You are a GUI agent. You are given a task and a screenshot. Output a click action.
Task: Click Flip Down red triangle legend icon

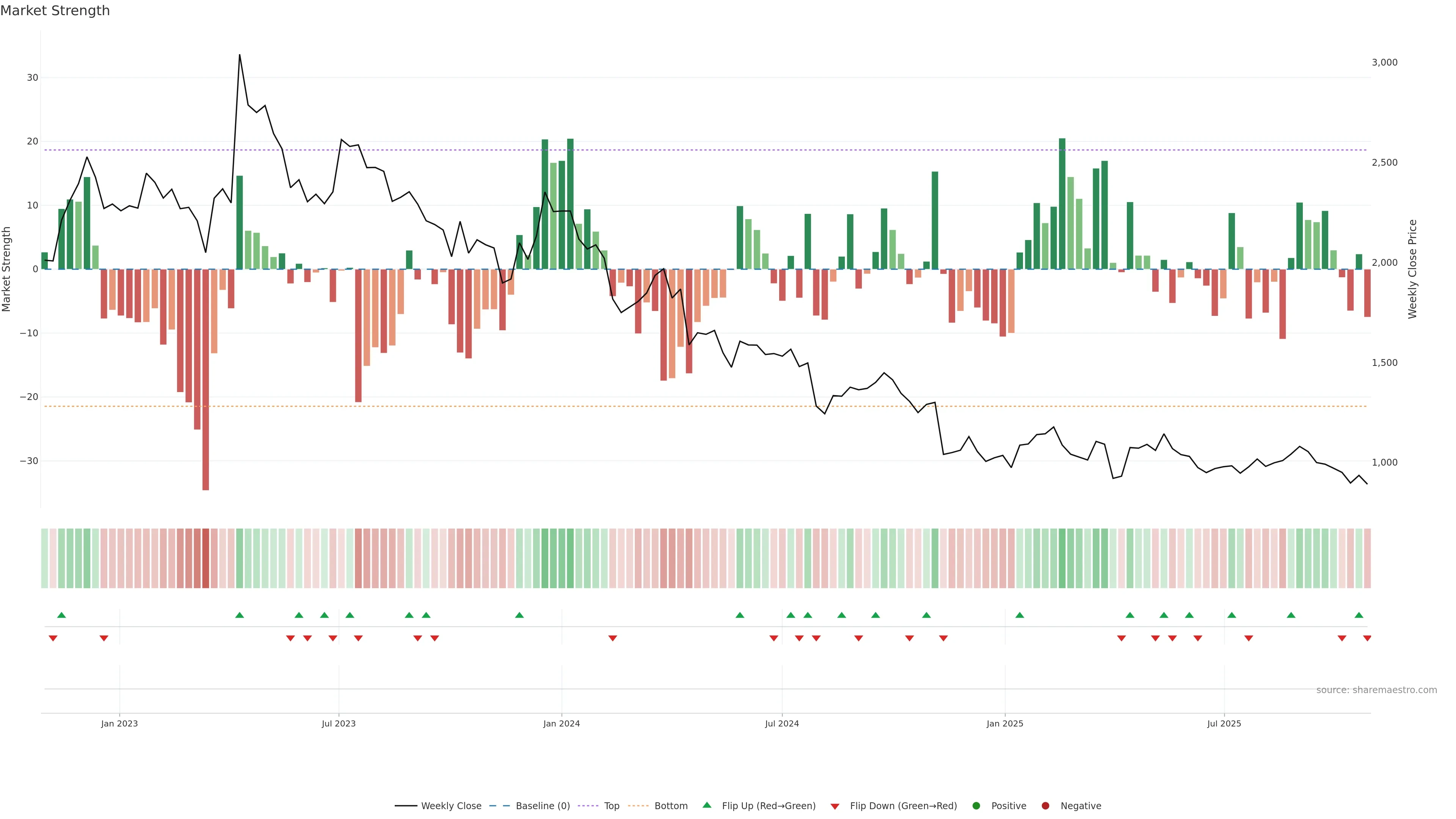[x=835, y=806]
